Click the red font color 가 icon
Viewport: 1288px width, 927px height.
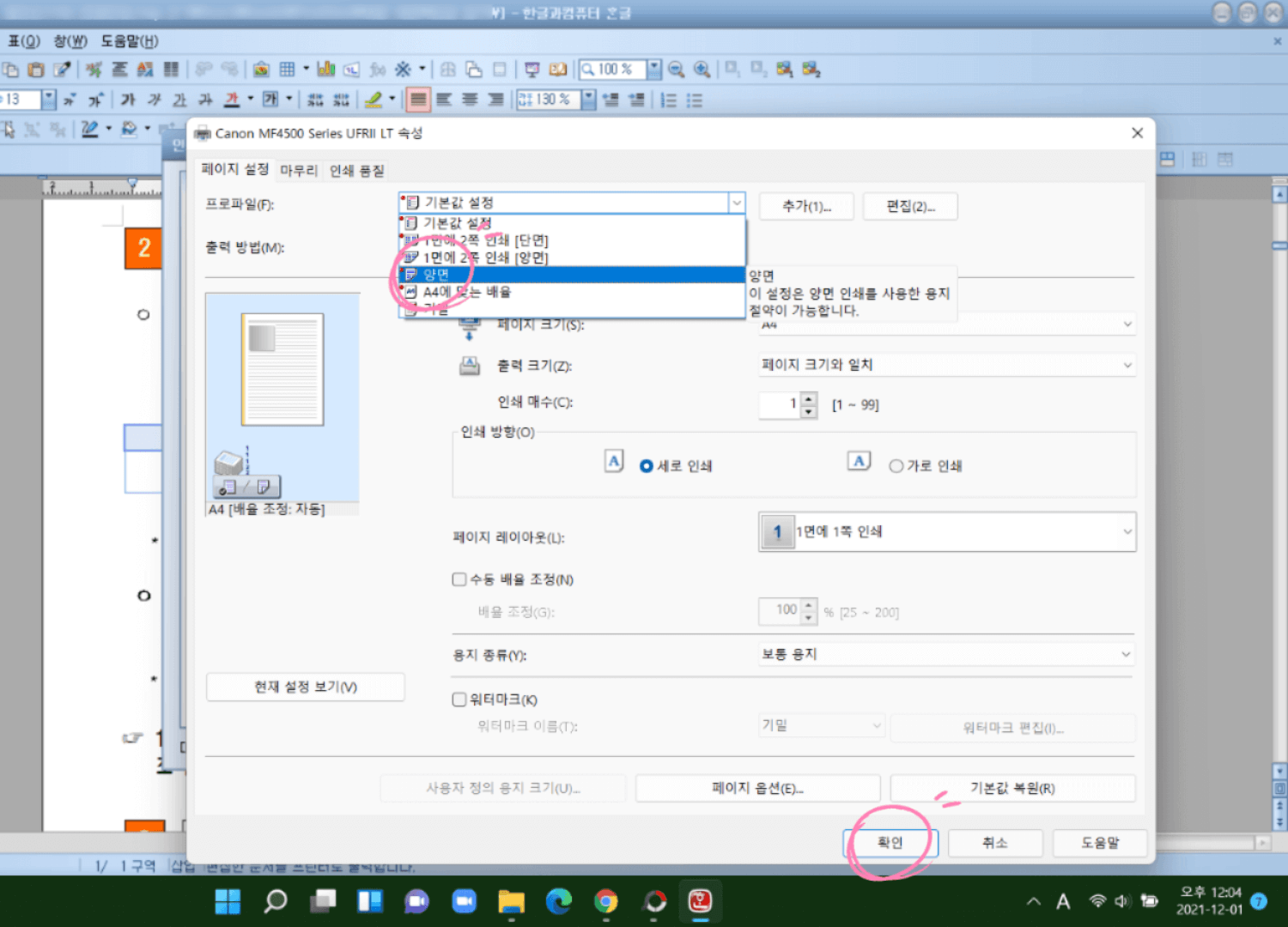[232, 100]
